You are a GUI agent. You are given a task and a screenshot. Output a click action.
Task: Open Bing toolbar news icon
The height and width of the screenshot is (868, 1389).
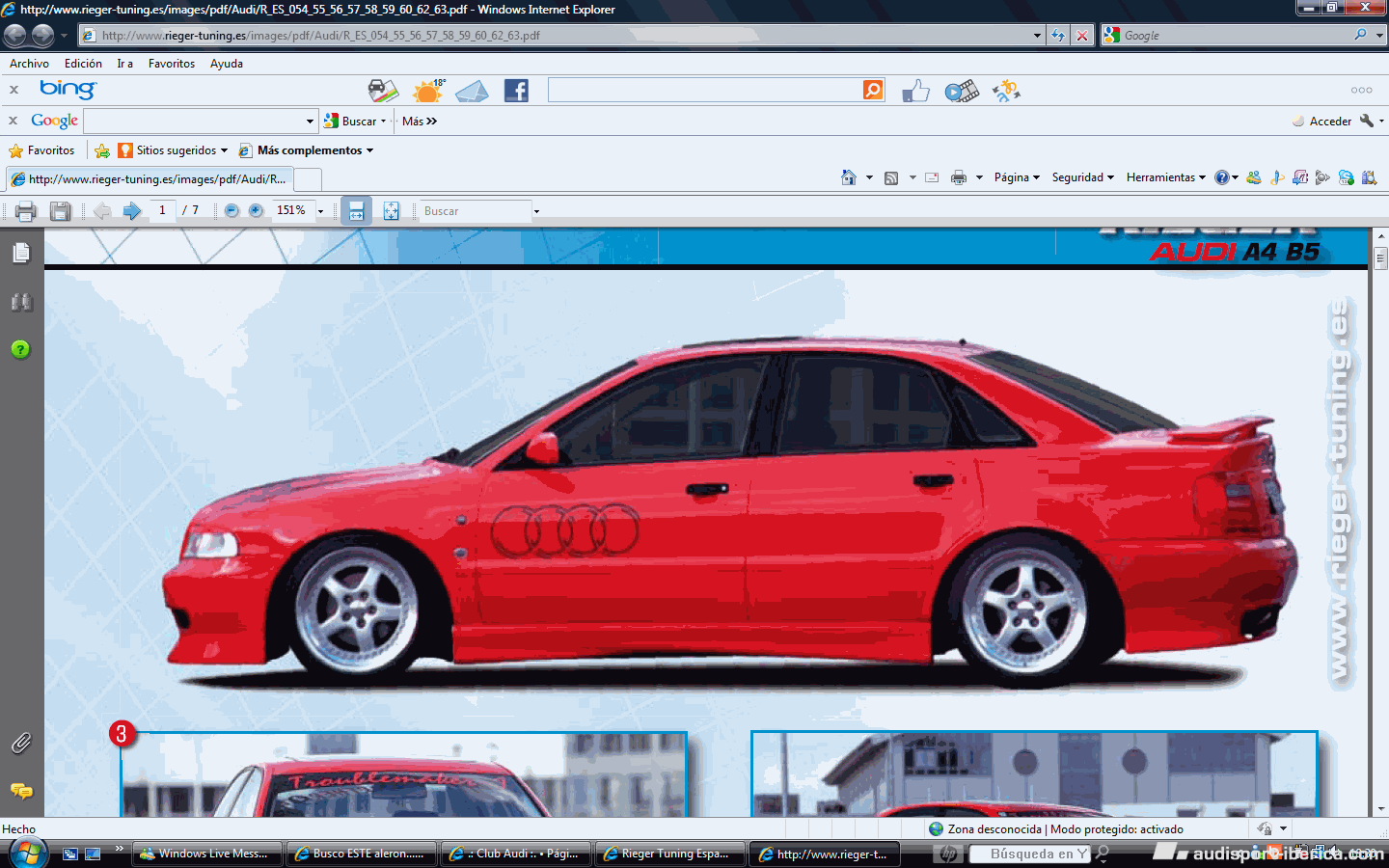coord(383,91)
